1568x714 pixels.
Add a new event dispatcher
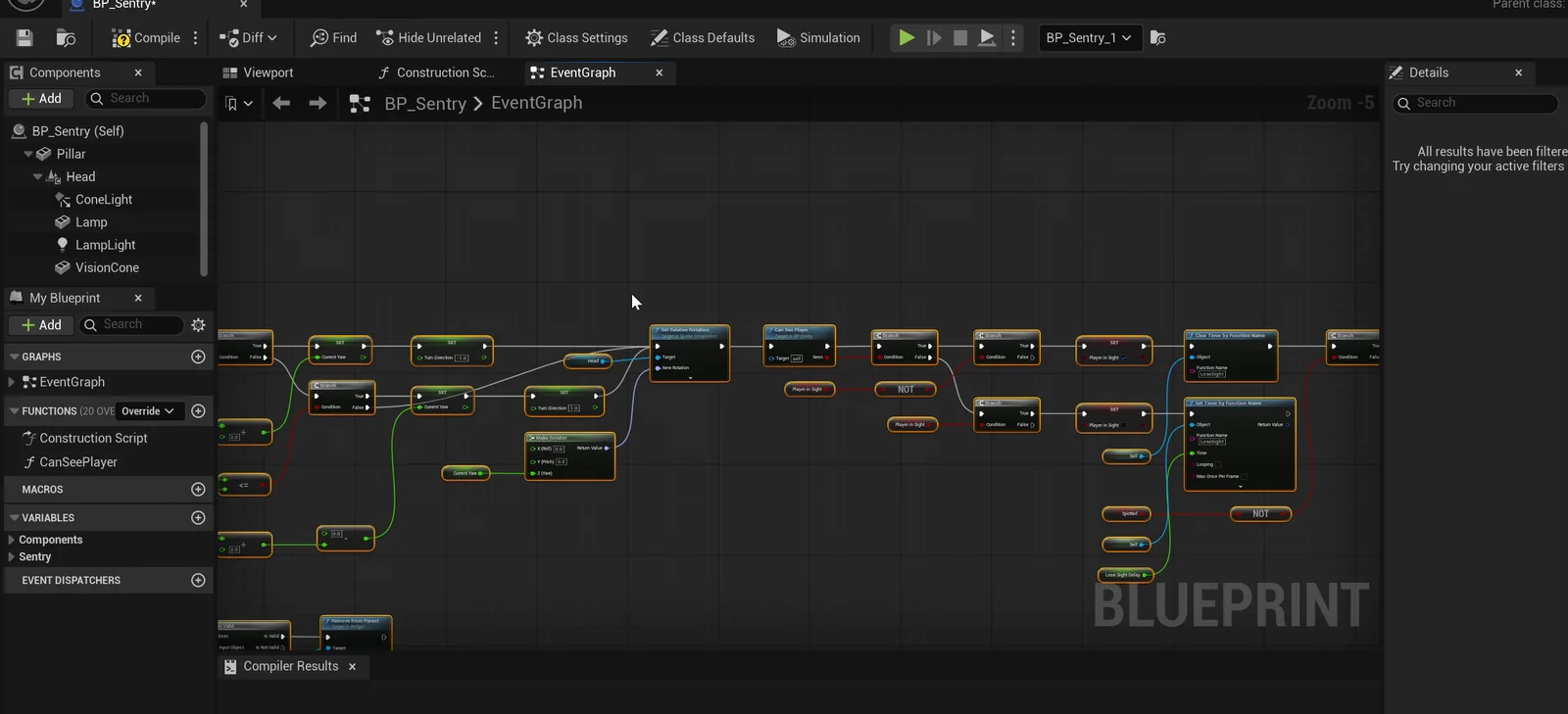pyautogui.click(x=198, y=580)
